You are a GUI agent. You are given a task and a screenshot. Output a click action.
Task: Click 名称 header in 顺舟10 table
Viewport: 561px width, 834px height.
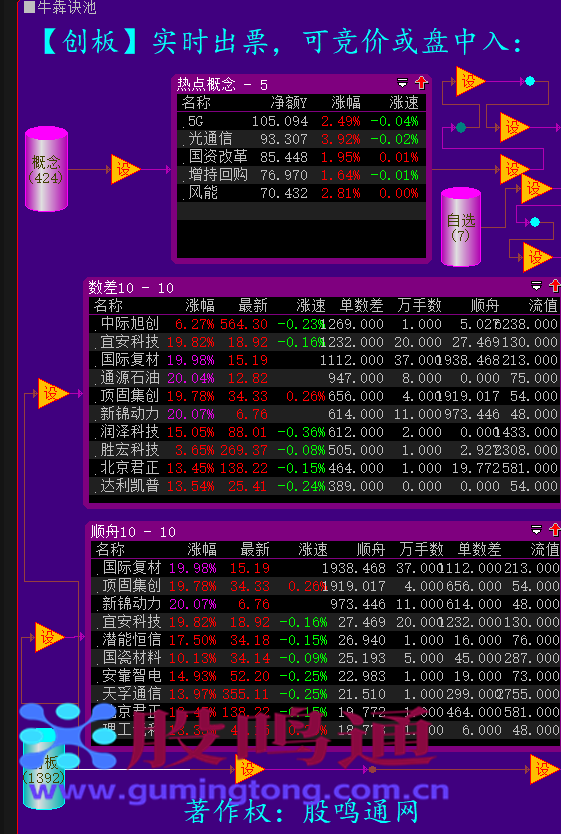click(x=110, y=549)
